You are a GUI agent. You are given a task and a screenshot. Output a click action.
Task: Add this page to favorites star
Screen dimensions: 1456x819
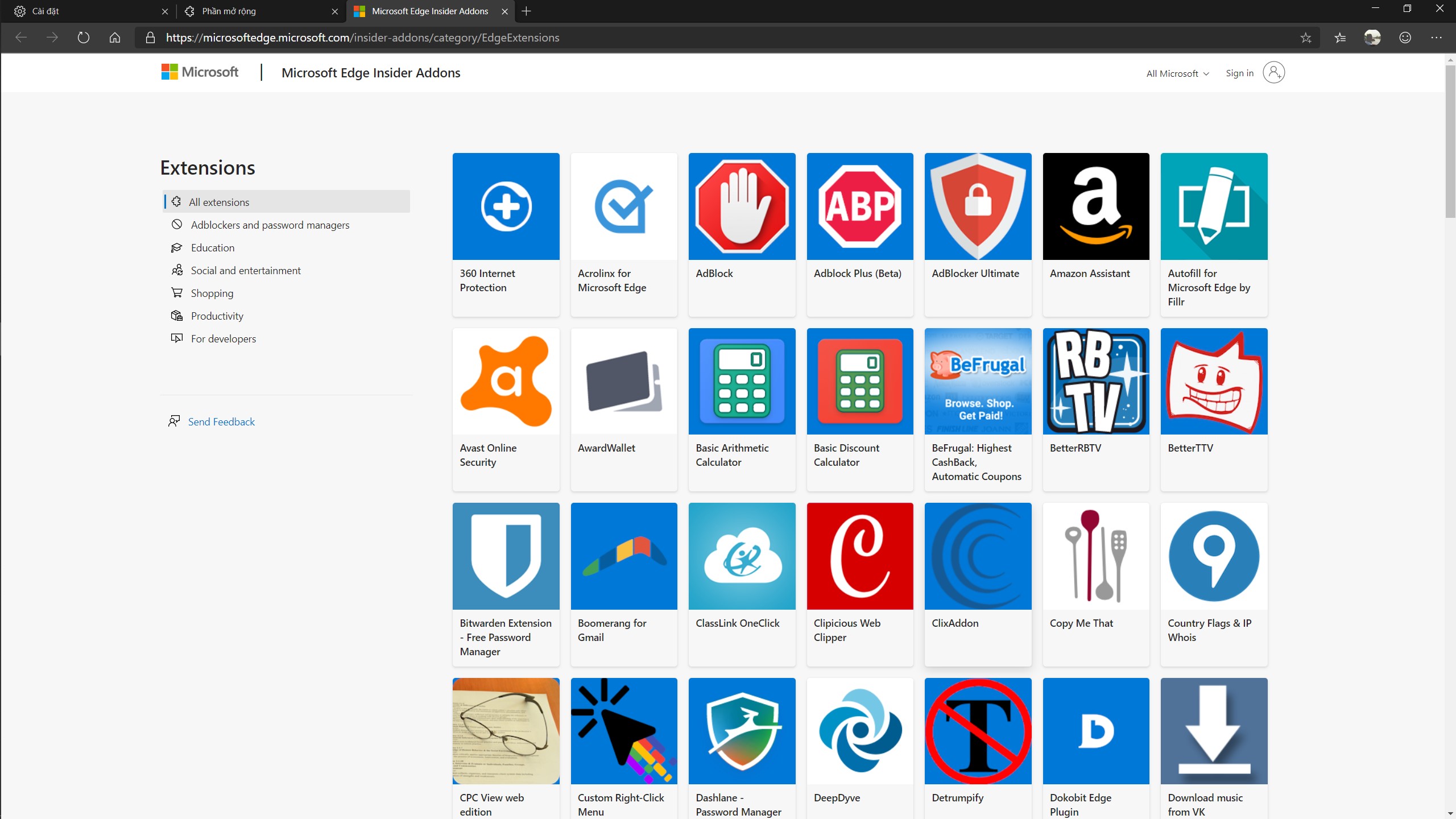pos(1305,38)
